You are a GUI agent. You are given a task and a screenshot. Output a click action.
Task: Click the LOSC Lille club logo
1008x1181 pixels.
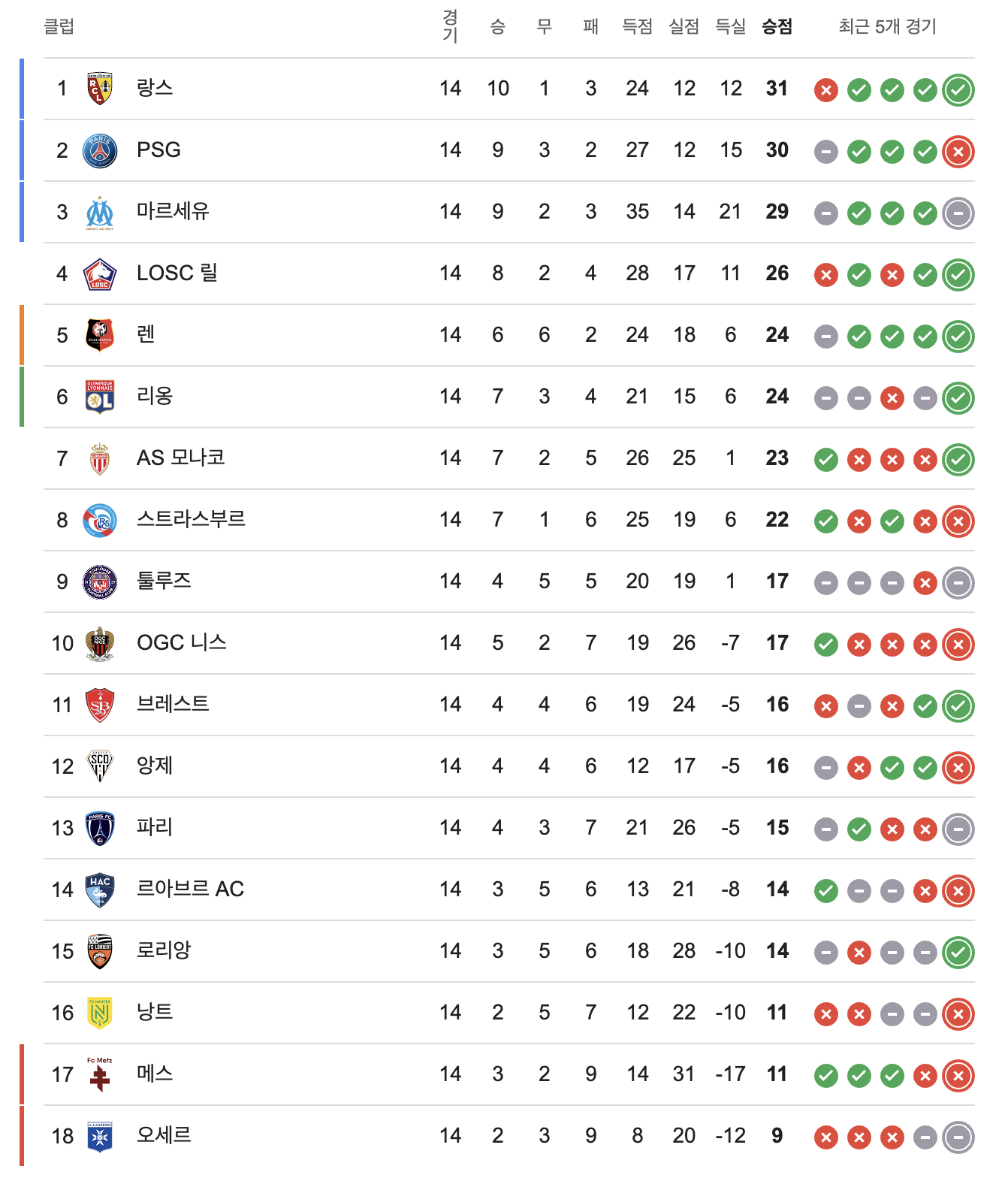pos(100,273)
